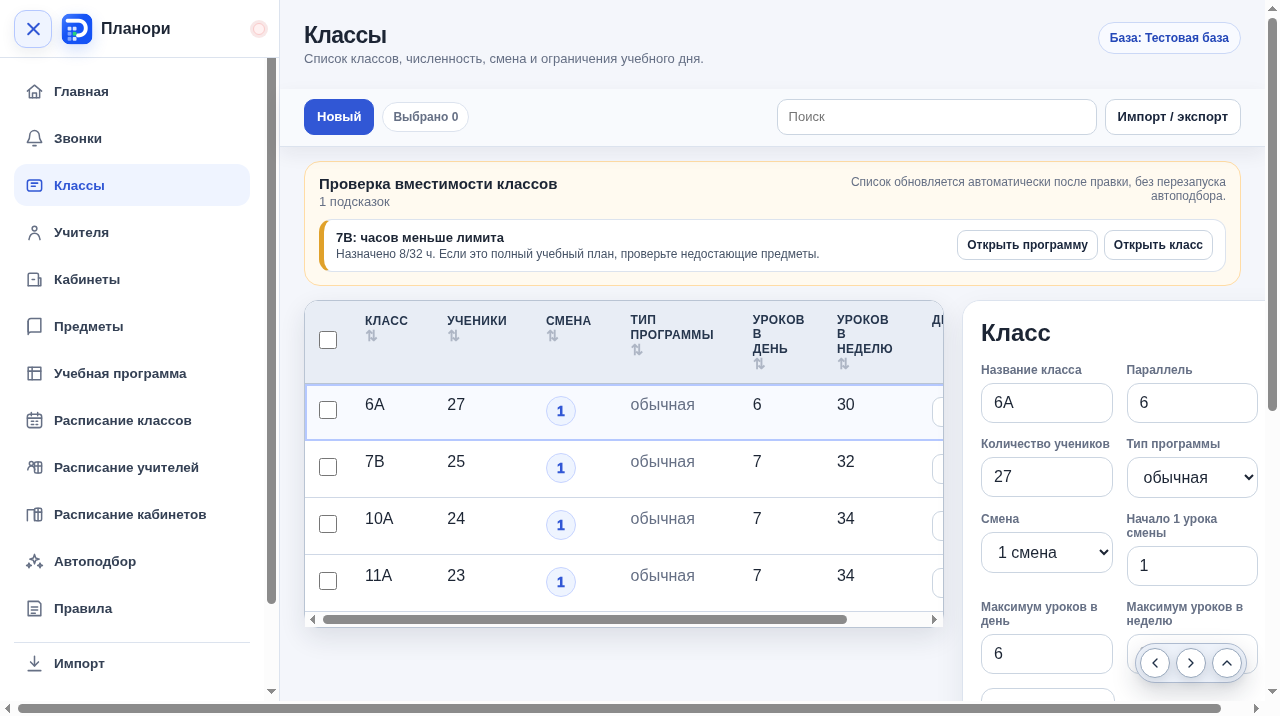This screenshot has height=716, width=1280.
Task: Click the 7В class name cell
Action: 375,462
